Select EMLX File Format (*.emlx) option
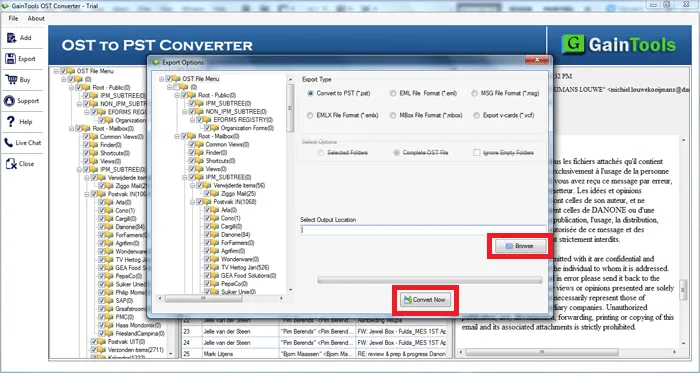700x373 pixels. [310, 115]
